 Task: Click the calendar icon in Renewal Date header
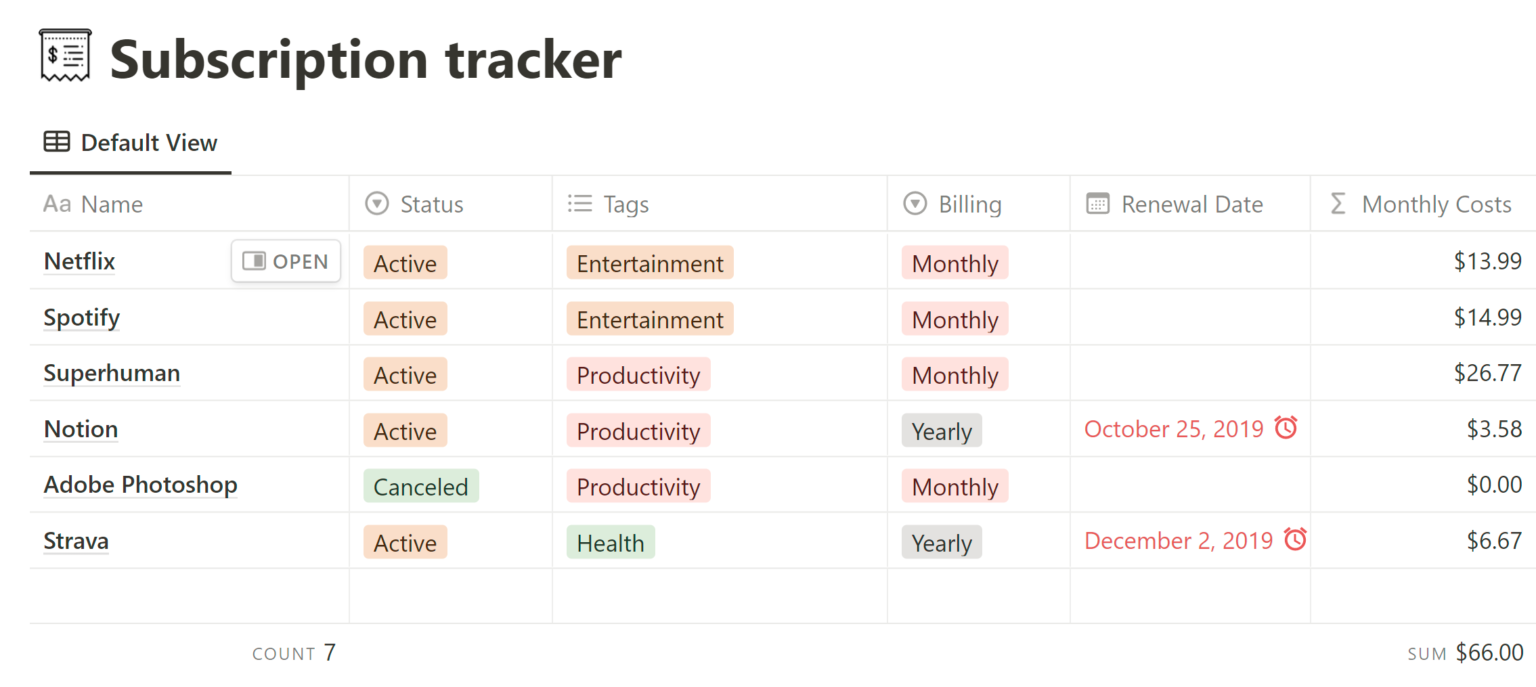point(1098,203)
